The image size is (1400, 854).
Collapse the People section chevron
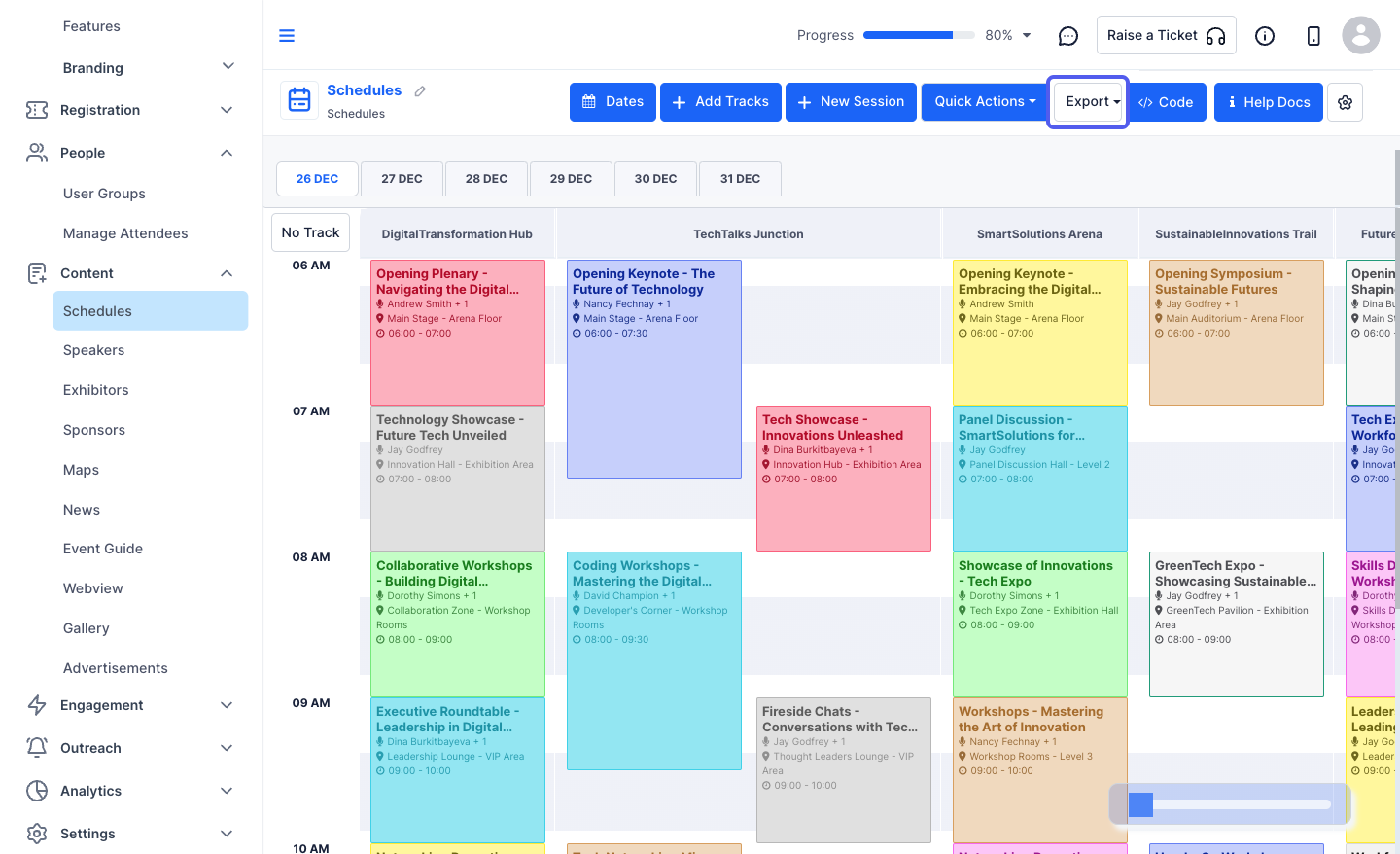(x=227, y=153)
